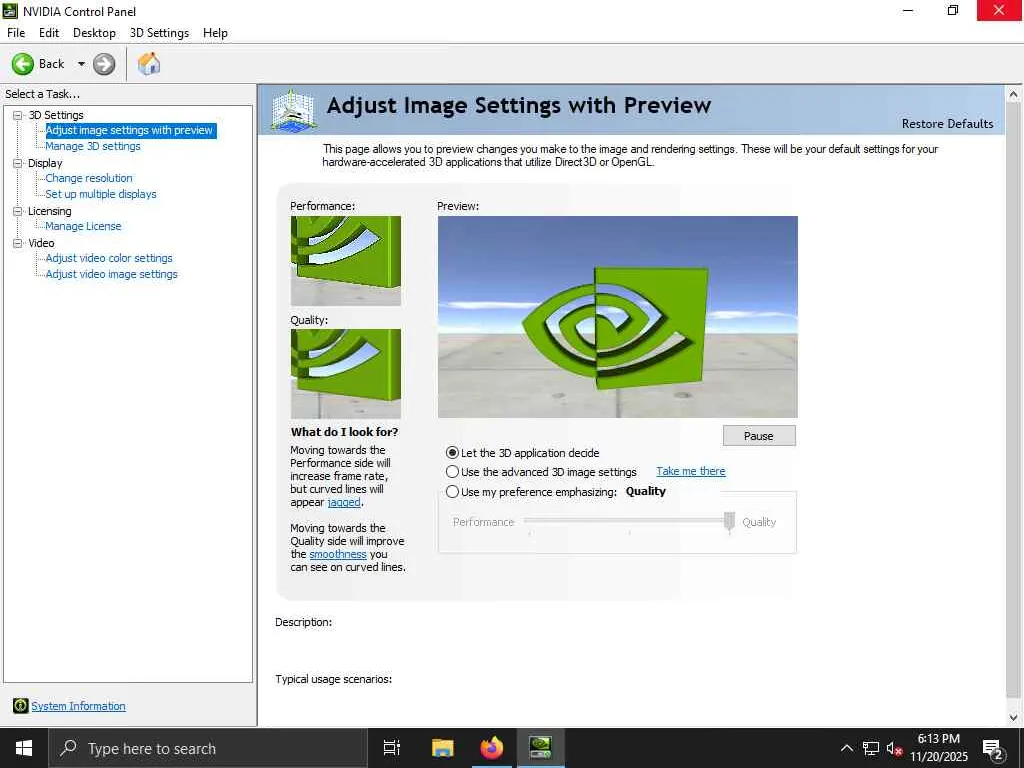Select Use the advanced 3D image settings
The width and height of the screenshot is (1024, 768).
point(452,472)
